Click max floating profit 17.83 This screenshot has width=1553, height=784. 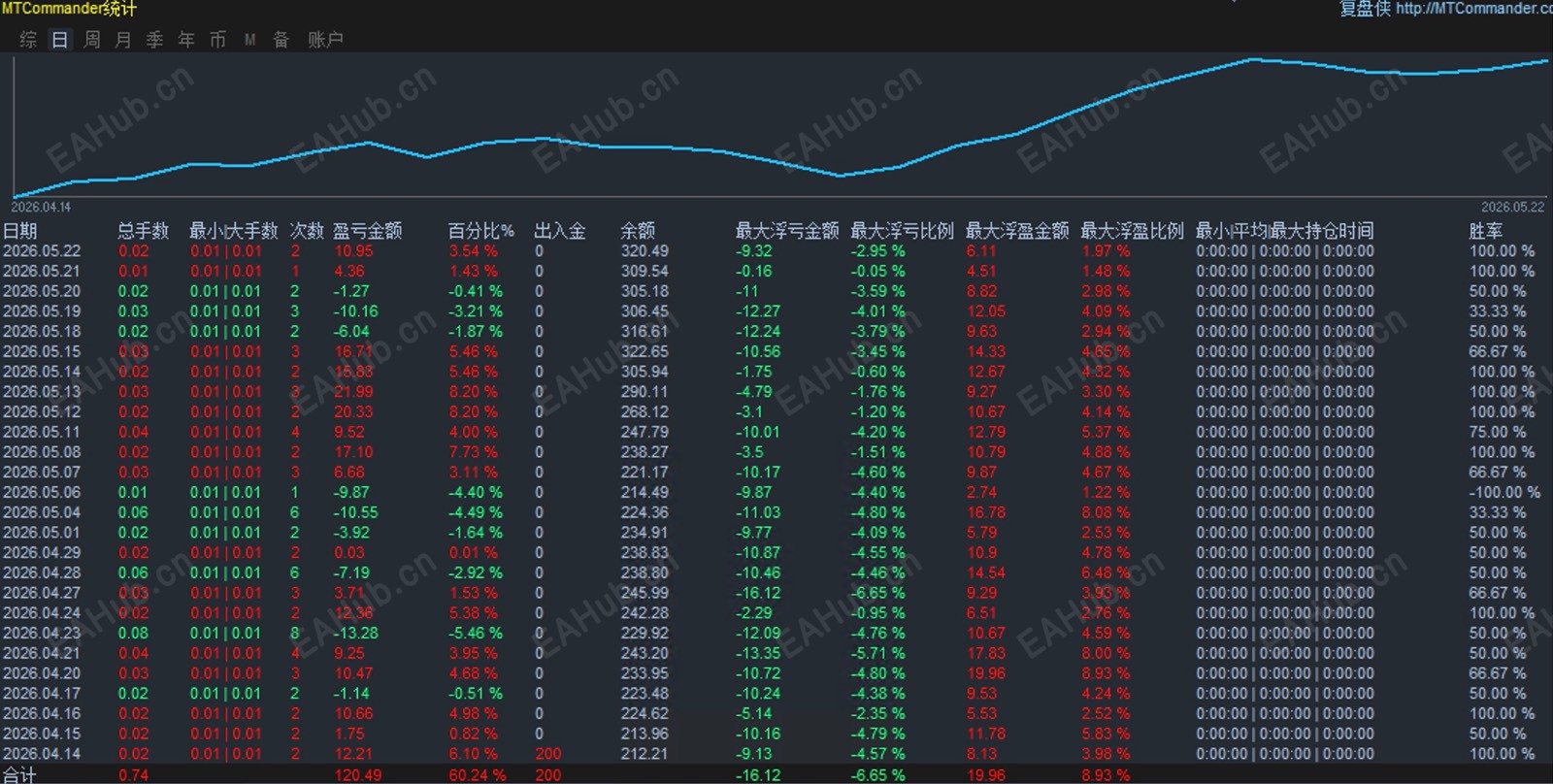tap(986, 654)
